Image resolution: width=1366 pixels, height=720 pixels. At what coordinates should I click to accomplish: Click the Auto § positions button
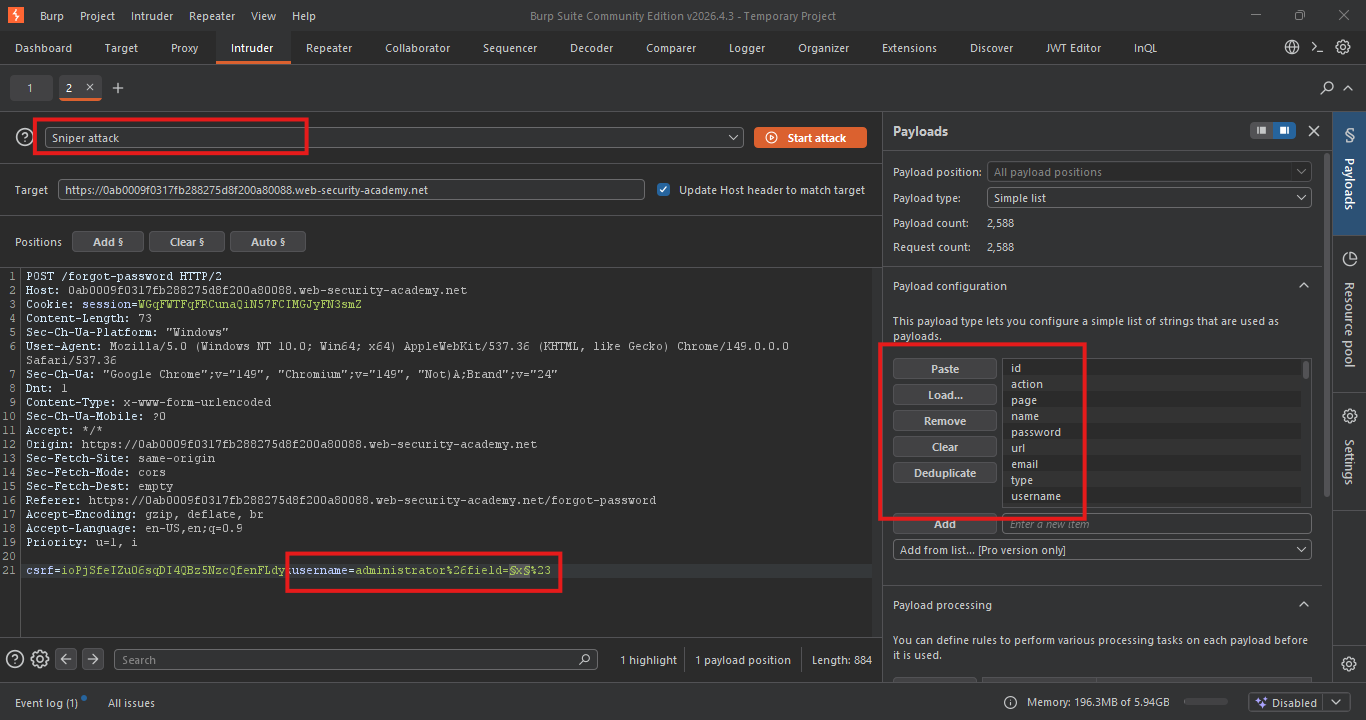[268, 242]
